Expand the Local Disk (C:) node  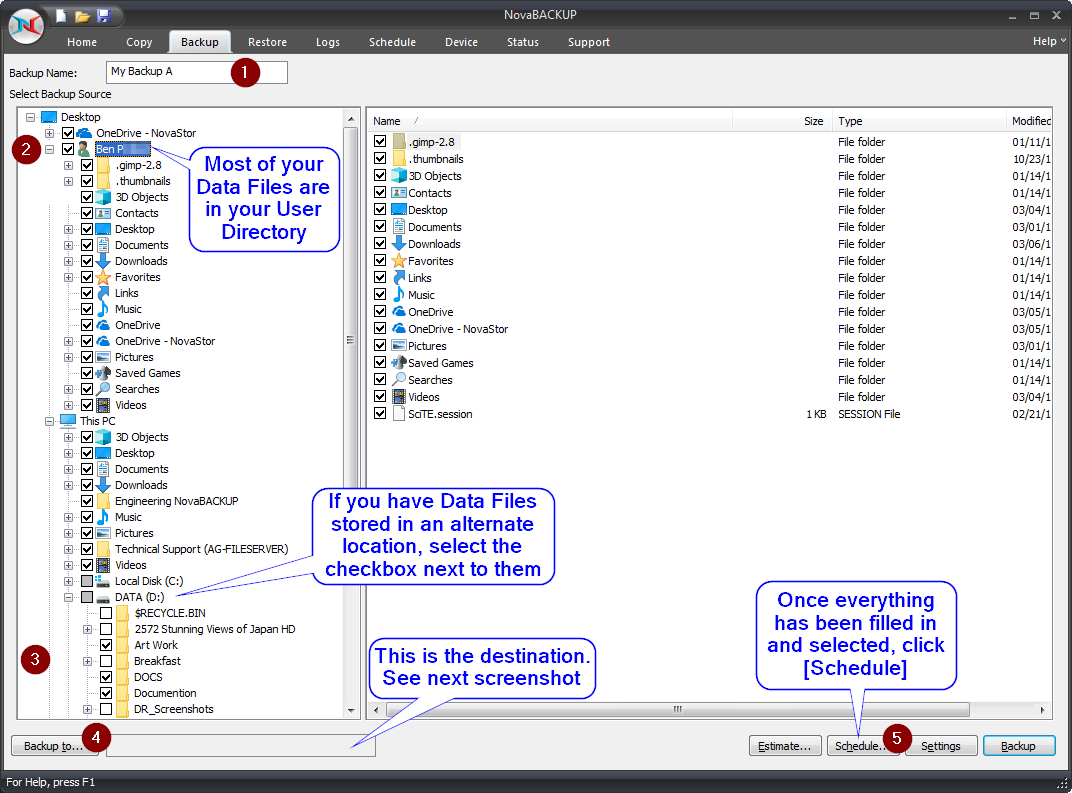pyautogui.click(x=68, y=581)
